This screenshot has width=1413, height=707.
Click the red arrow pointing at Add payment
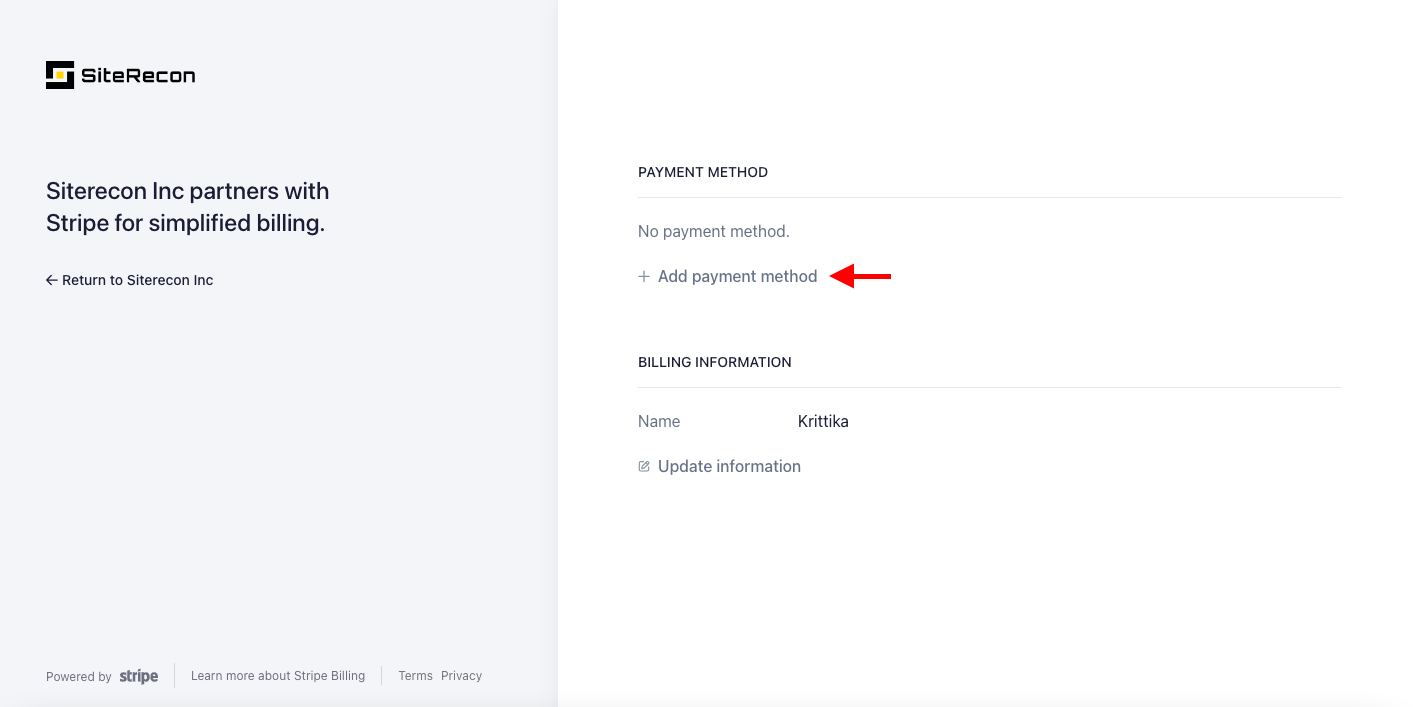coord(861,276)
